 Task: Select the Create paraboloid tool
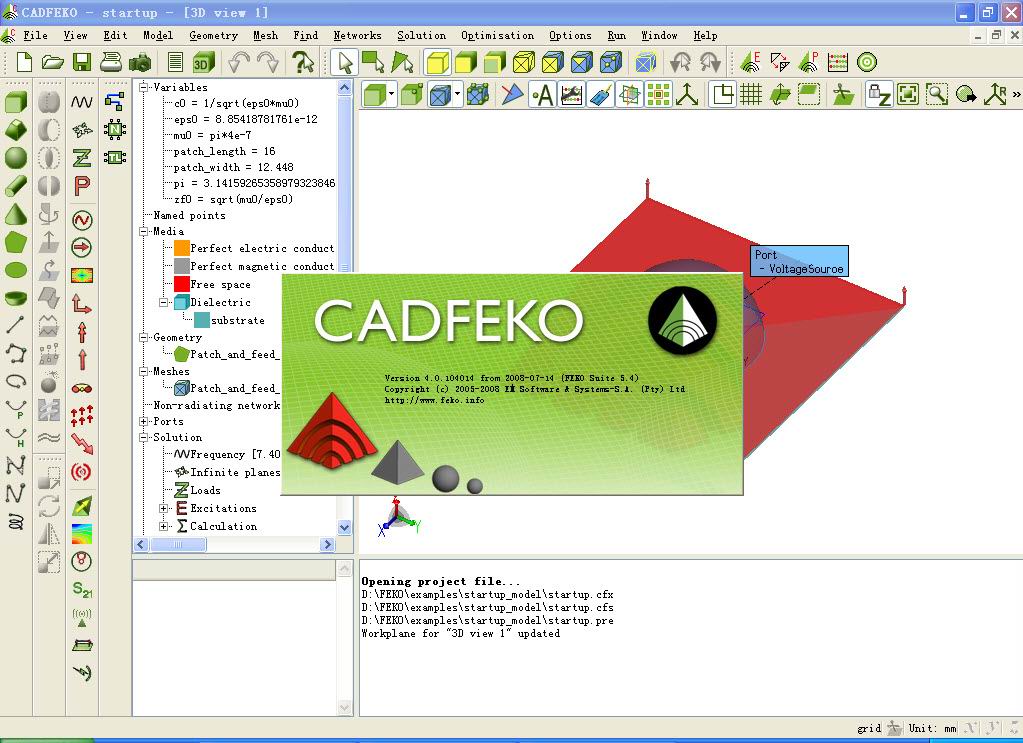pos(16,297)
